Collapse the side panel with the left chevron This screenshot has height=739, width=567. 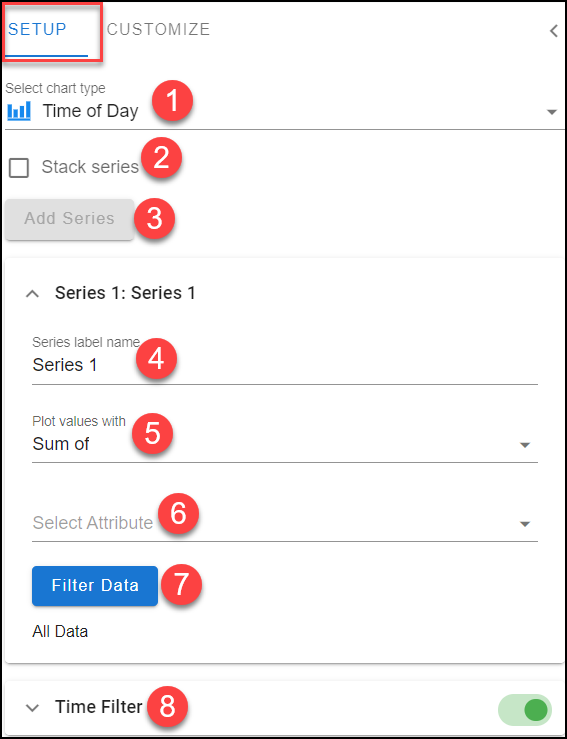pyautogui.click(x=554, y=31)
